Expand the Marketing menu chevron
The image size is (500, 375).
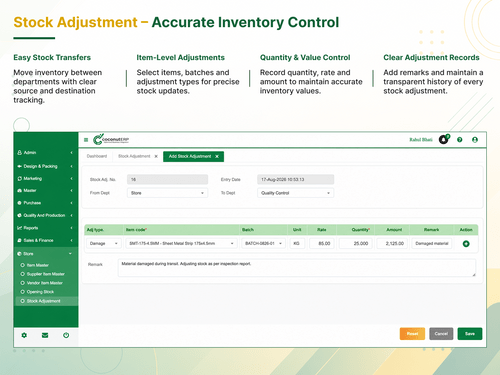point(71,179)
